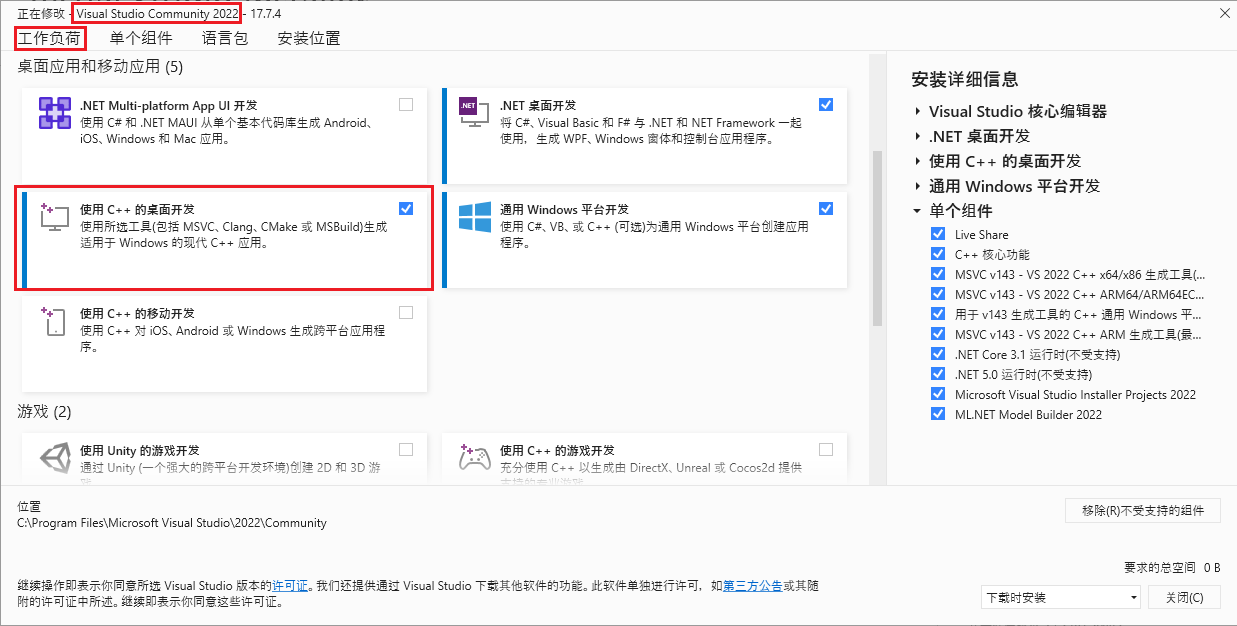The image size is (1237, 626).
Task: Click the 使用 C++ 的移动开发 icon
Action: [54, 321]
